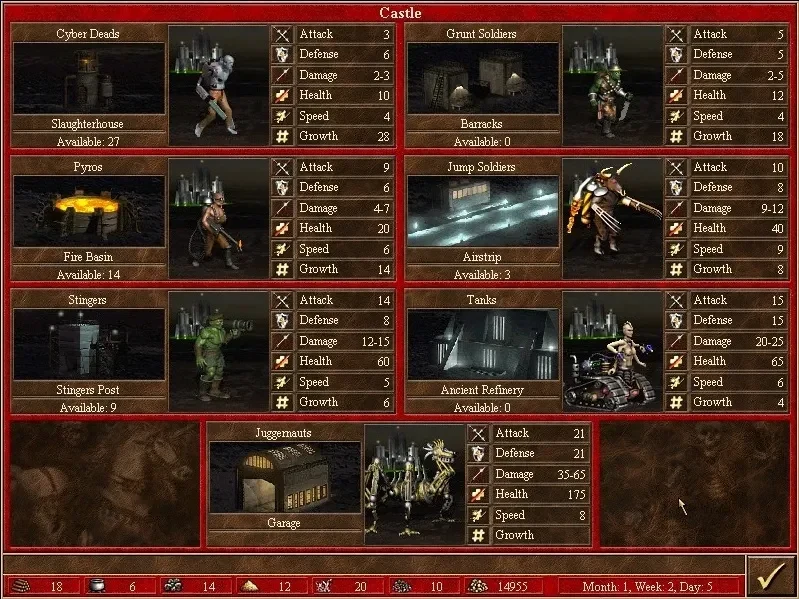Image resolution: width=799 pixels, height=599 pixels.
Task: Click the Slaughterhouse Available: 27 text
Action: point(88,142)
